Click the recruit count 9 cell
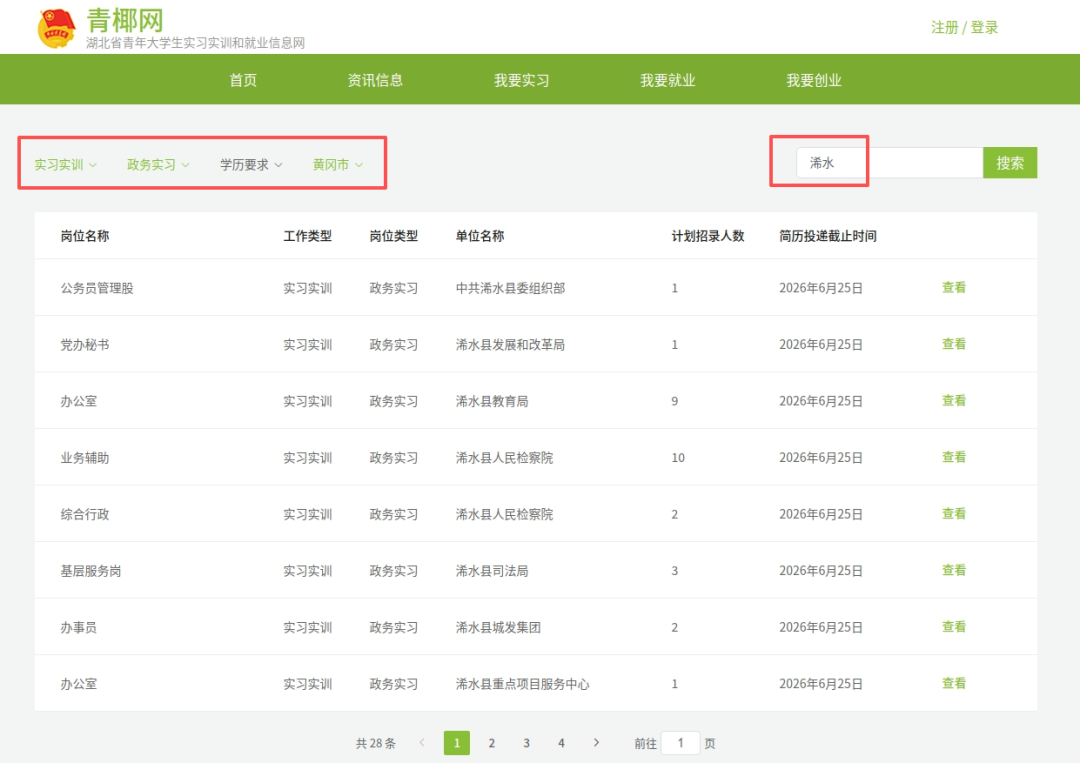This screenshot has height=763, width=1080. point(674,401)
